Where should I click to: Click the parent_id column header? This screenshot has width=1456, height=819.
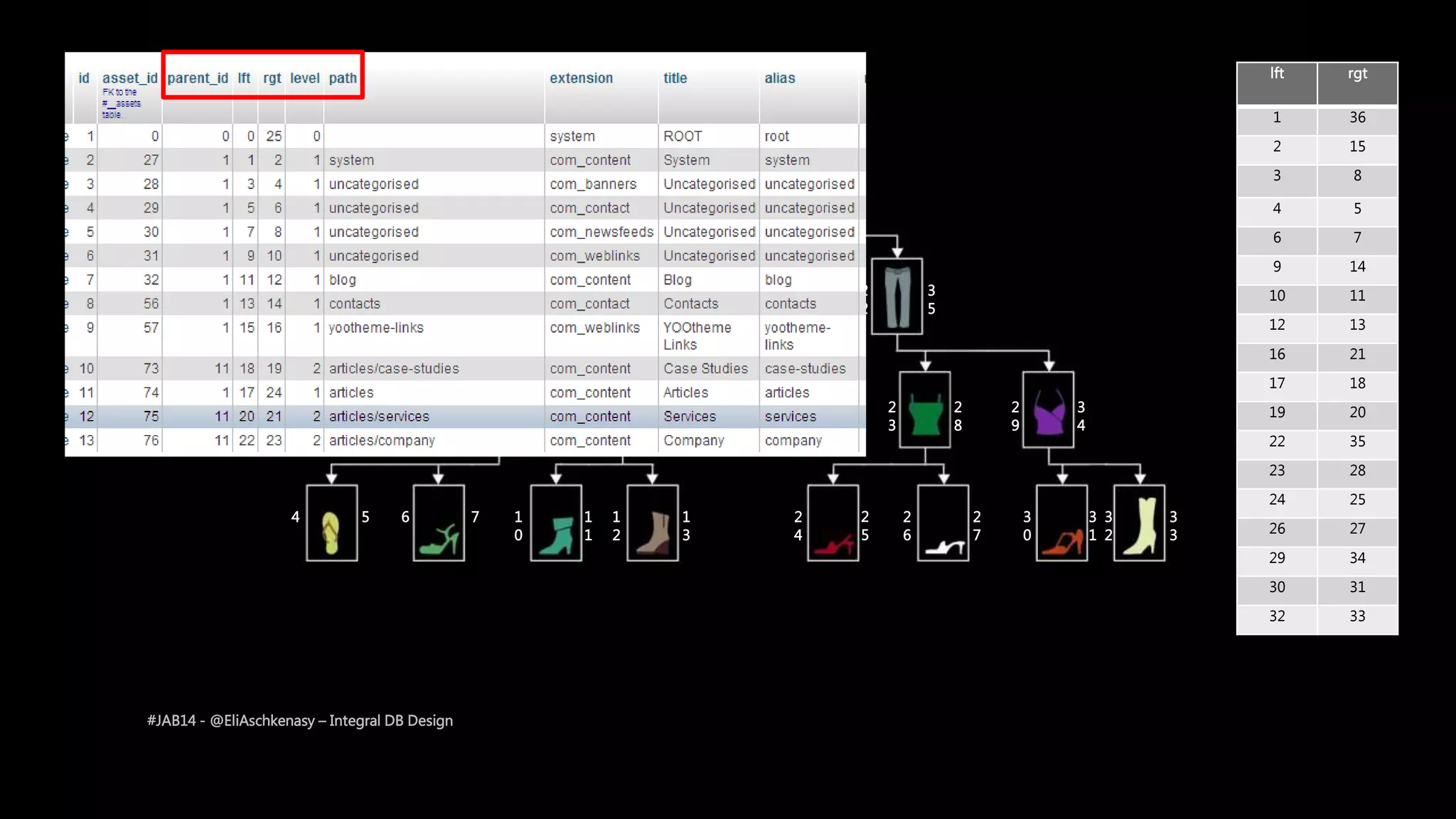click(x=198, y=78)
